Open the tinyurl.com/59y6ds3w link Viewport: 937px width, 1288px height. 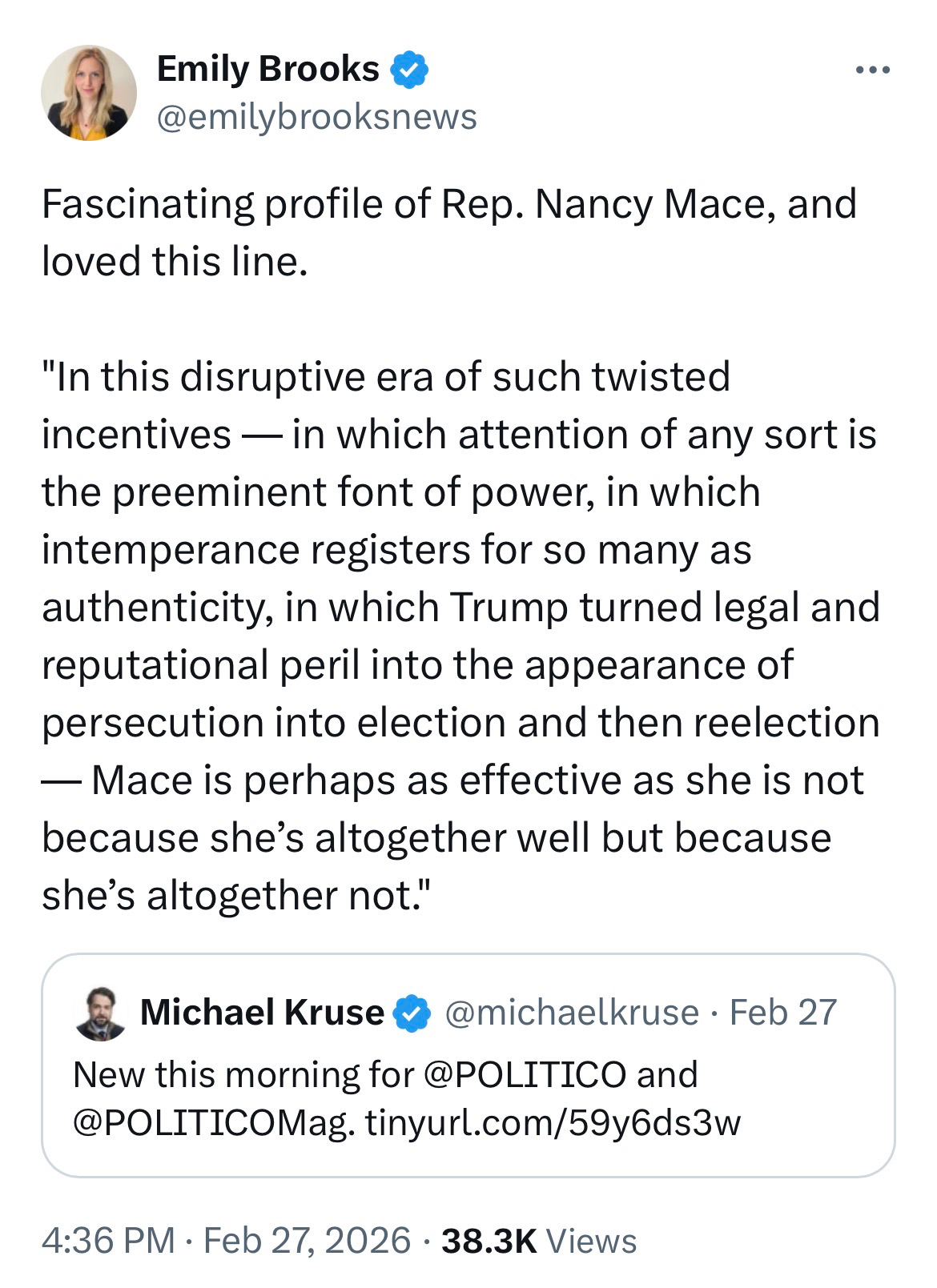pyautogui.click(x=553, y=1122)
